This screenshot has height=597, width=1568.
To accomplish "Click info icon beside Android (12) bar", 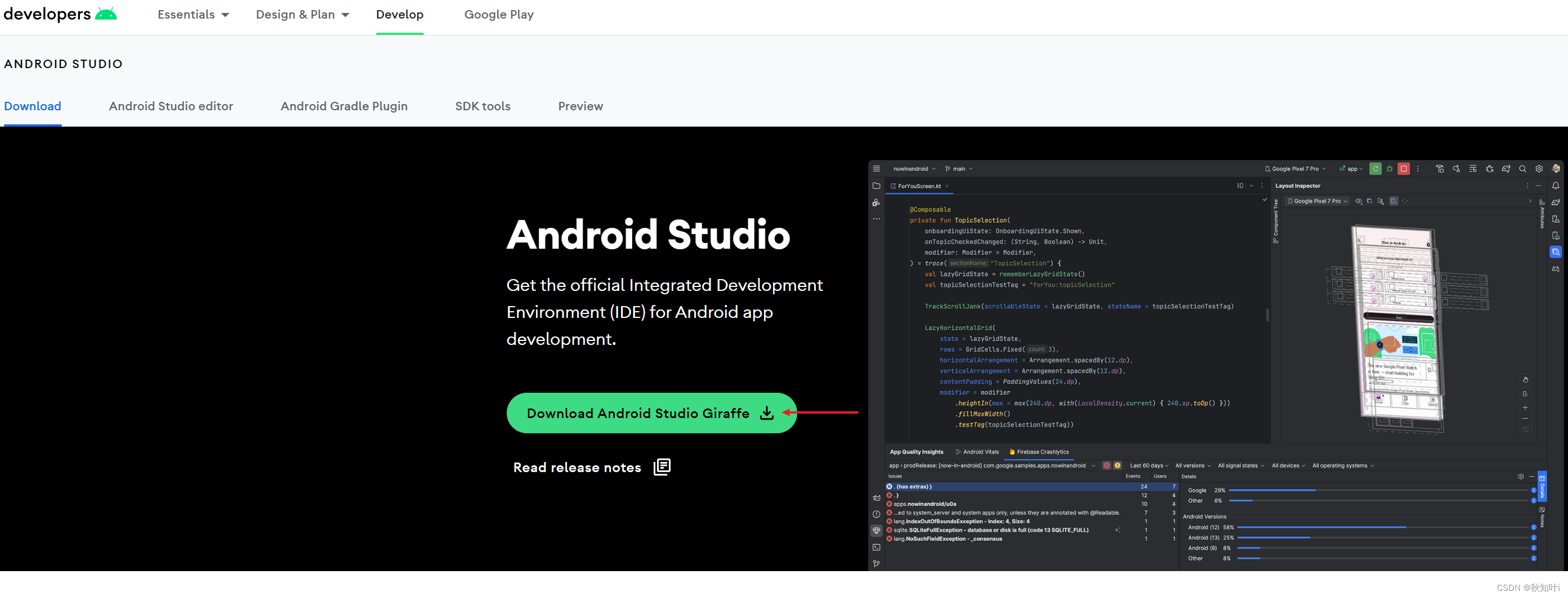I will pos(1533,527).
